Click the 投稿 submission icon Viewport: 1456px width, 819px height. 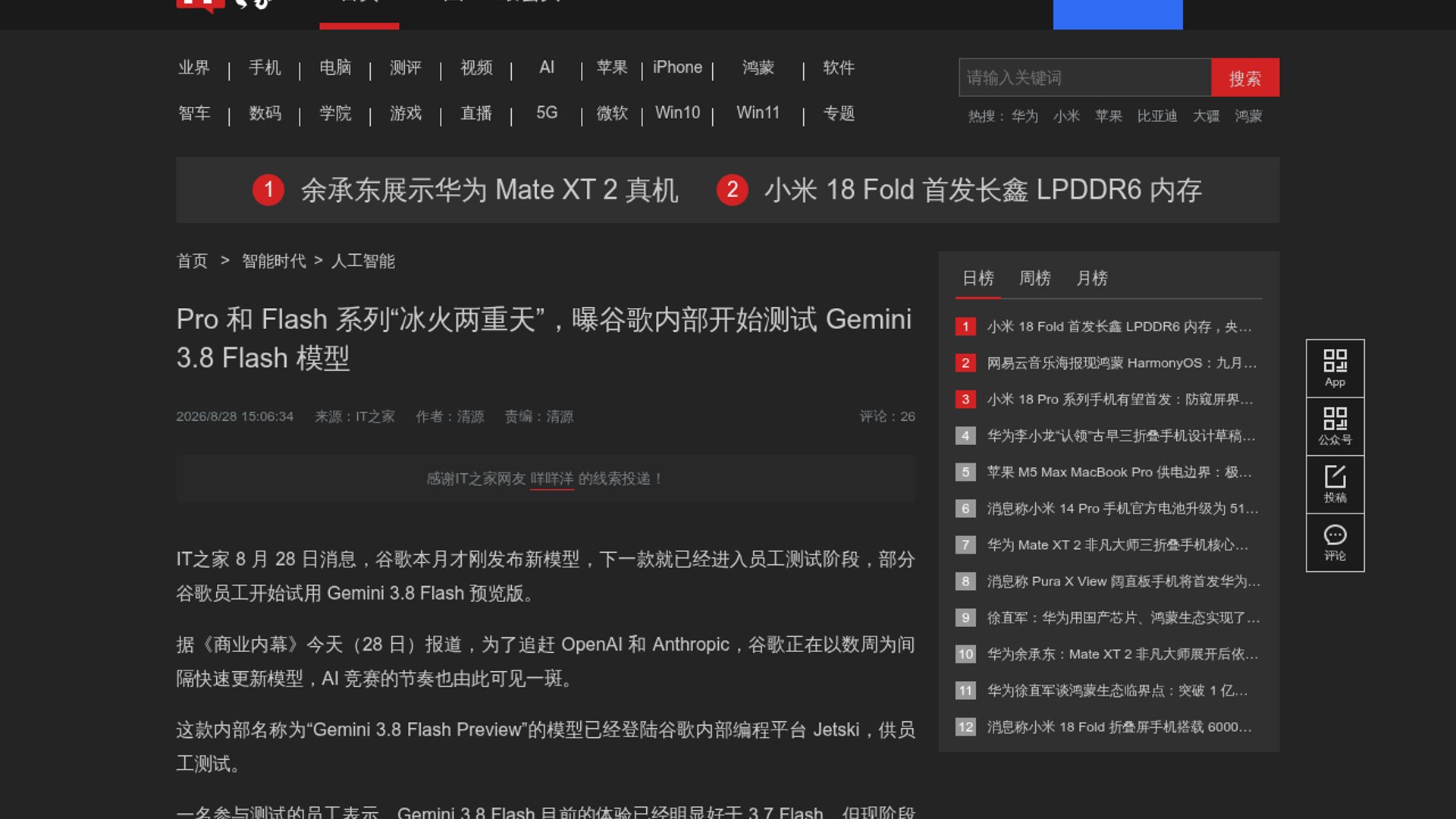pos(1335,485)
